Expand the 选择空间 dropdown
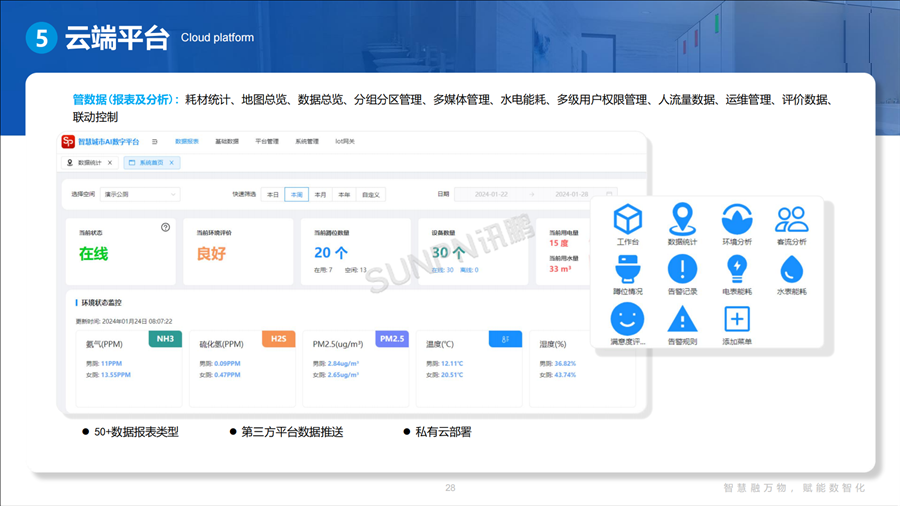 coord(140,194)
